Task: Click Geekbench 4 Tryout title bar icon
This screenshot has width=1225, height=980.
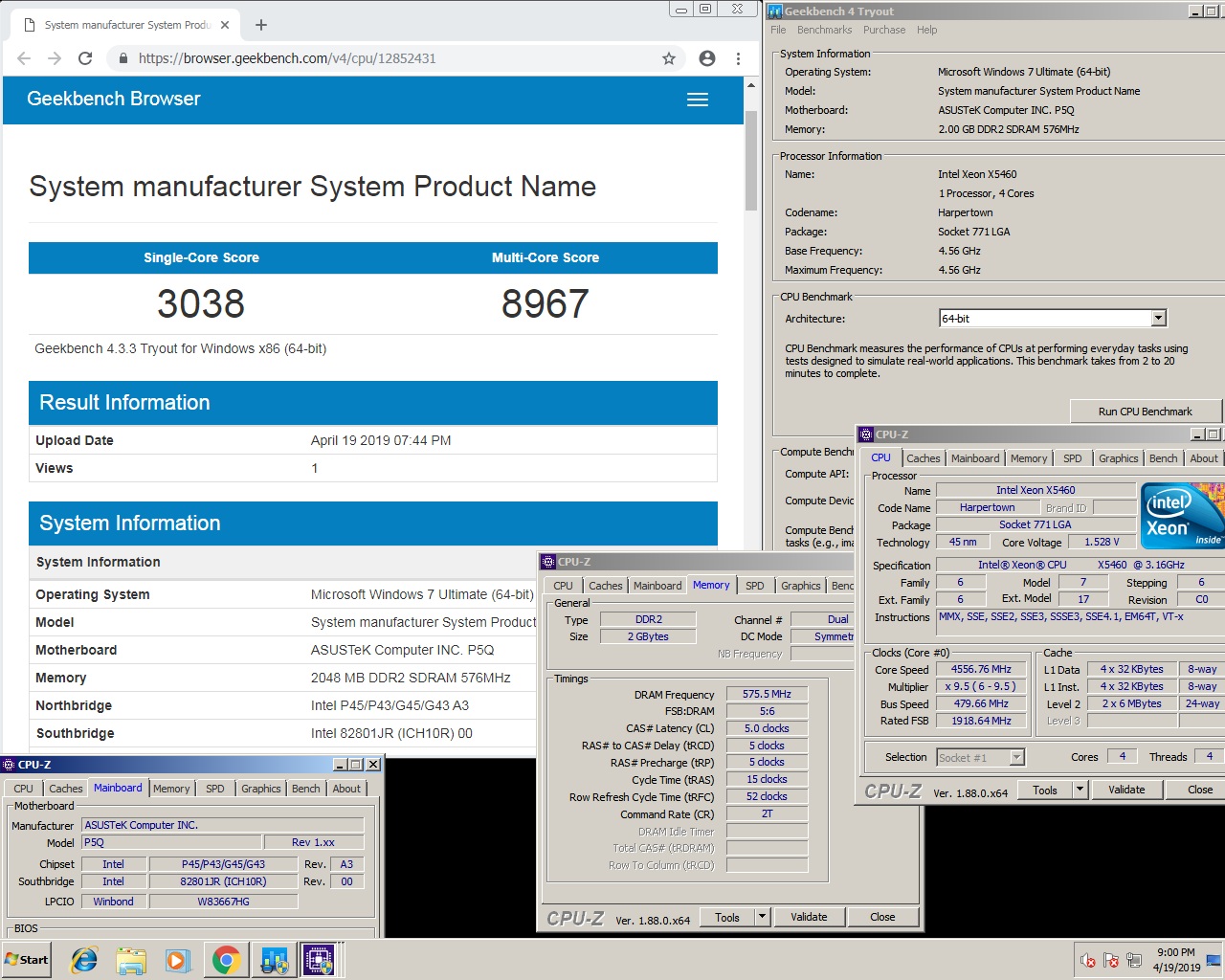Action: pos(775,11)
